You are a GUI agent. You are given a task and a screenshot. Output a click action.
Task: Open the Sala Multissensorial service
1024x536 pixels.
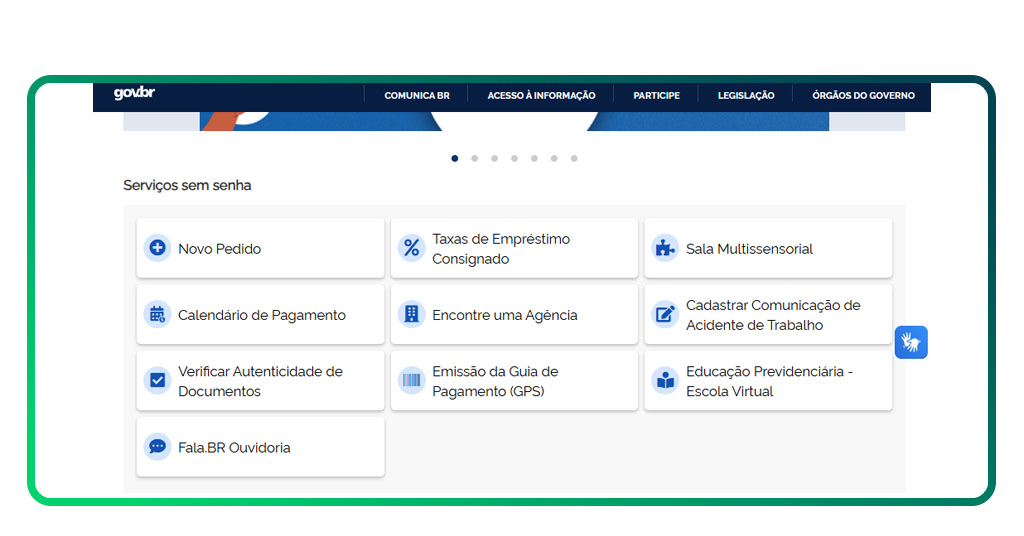(x=768, y=248)
